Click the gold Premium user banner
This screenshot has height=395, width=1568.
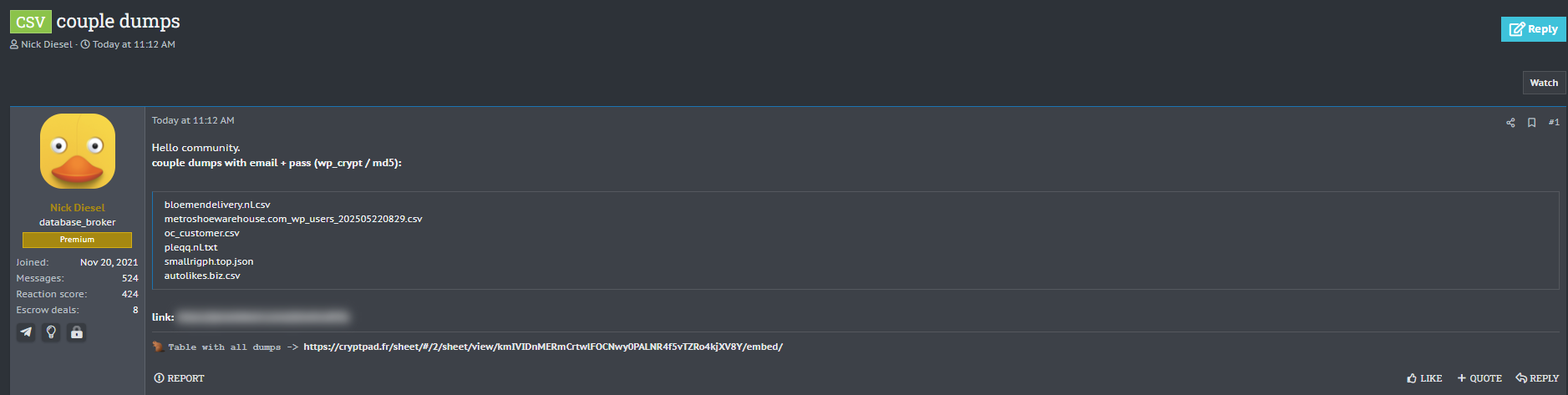pos(77,240)
